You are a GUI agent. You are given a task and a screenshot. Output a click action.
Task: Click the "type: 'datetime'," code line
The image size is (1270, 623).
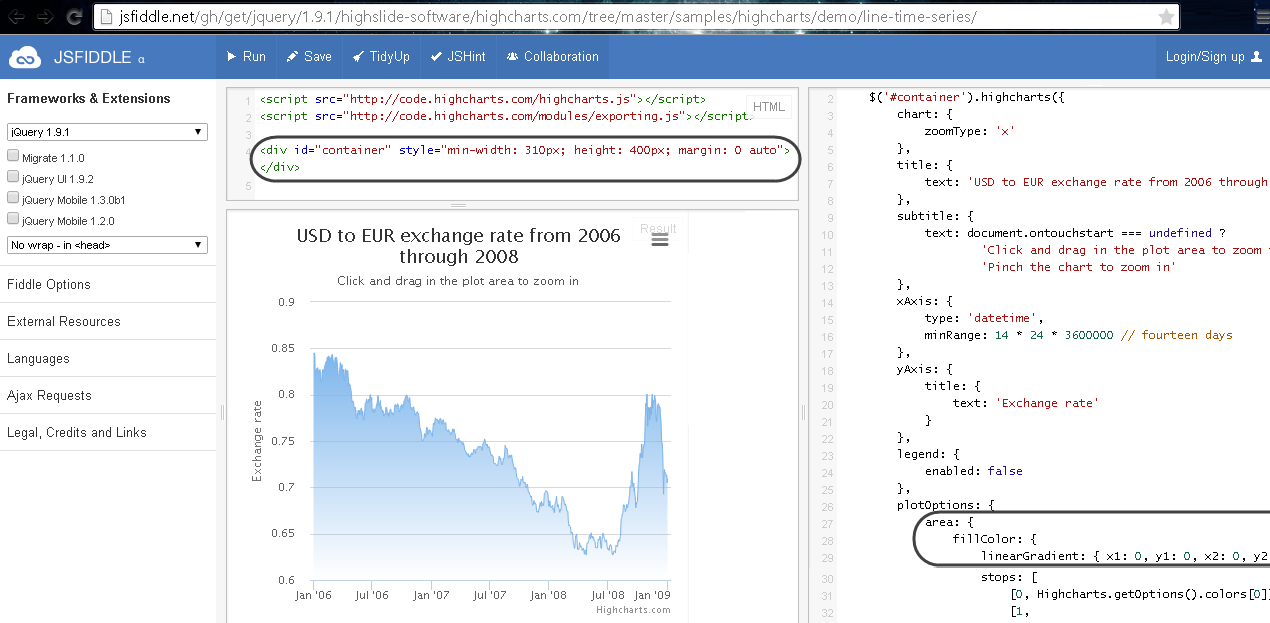click(x=986, y=318)
